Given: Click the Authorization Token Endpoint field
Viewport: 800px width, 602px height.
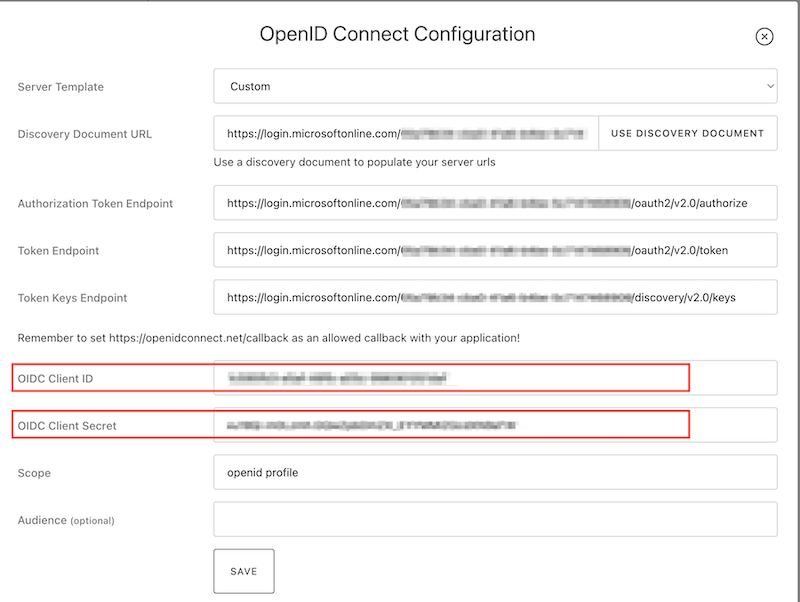Looking at the screenshot, I should [x=495, y=203].
